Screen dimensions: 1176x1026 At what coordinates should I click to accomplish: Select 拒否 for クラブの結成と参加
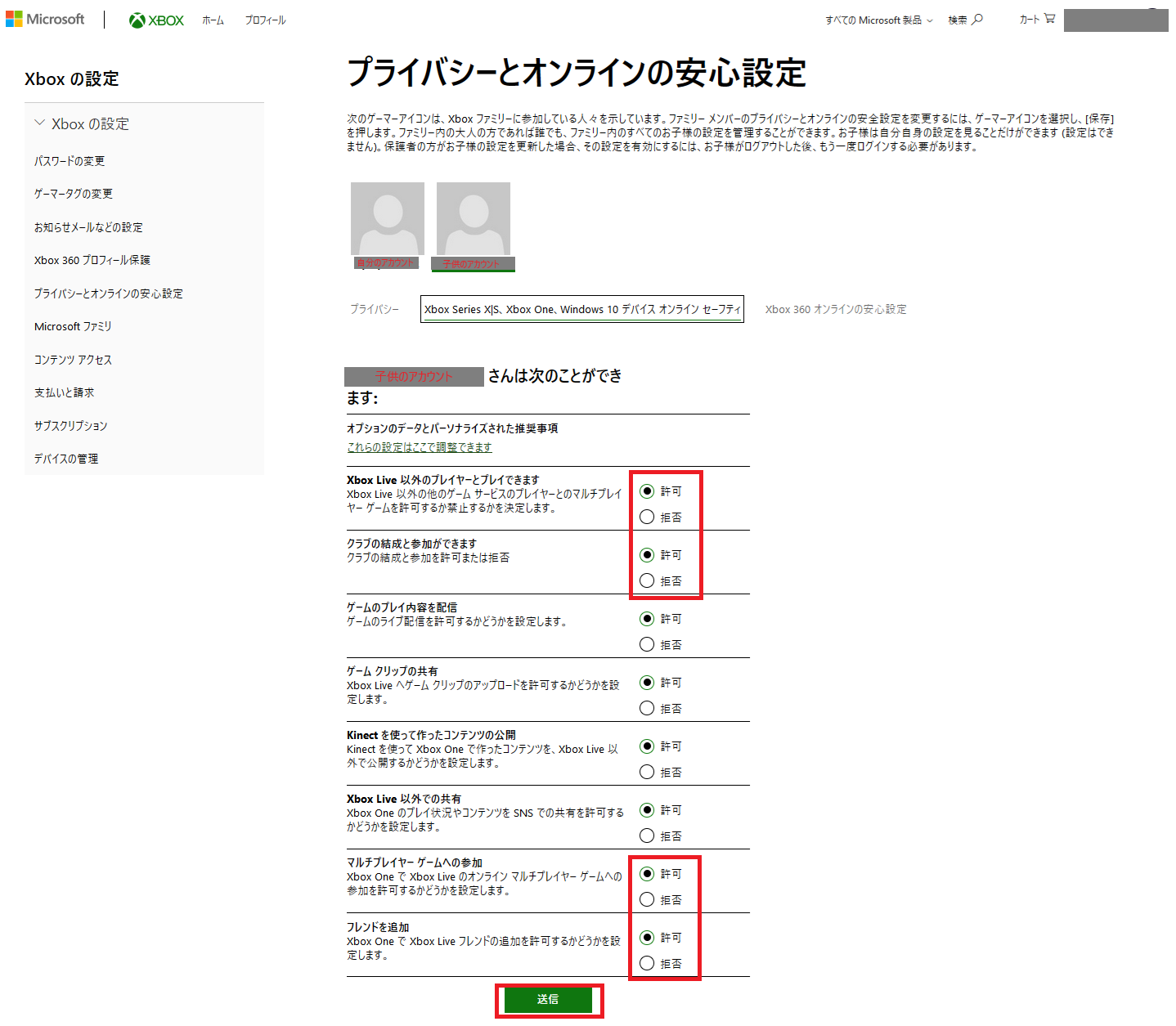[647, 580]
